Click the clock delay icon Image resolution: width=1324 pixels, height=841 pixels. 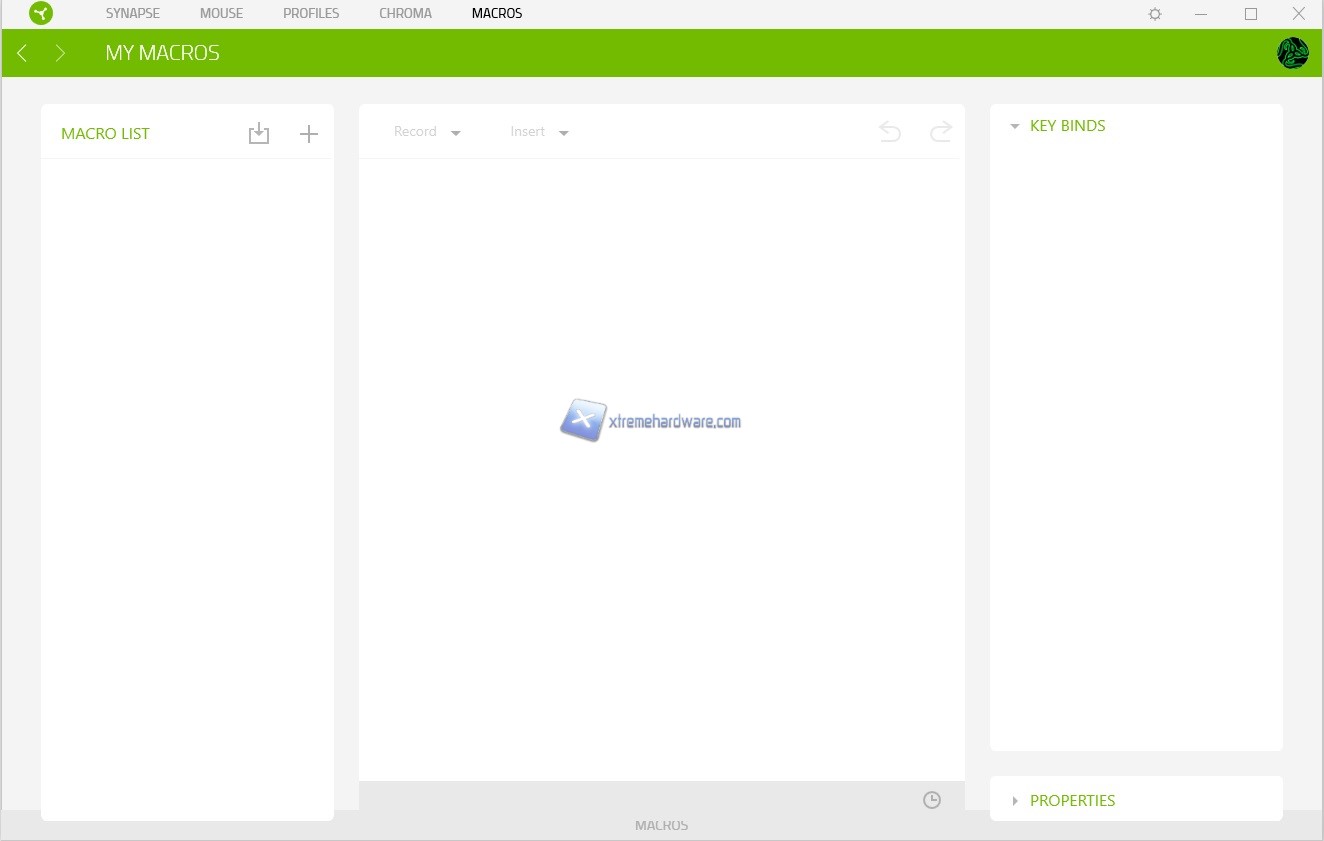click(931, 800)
